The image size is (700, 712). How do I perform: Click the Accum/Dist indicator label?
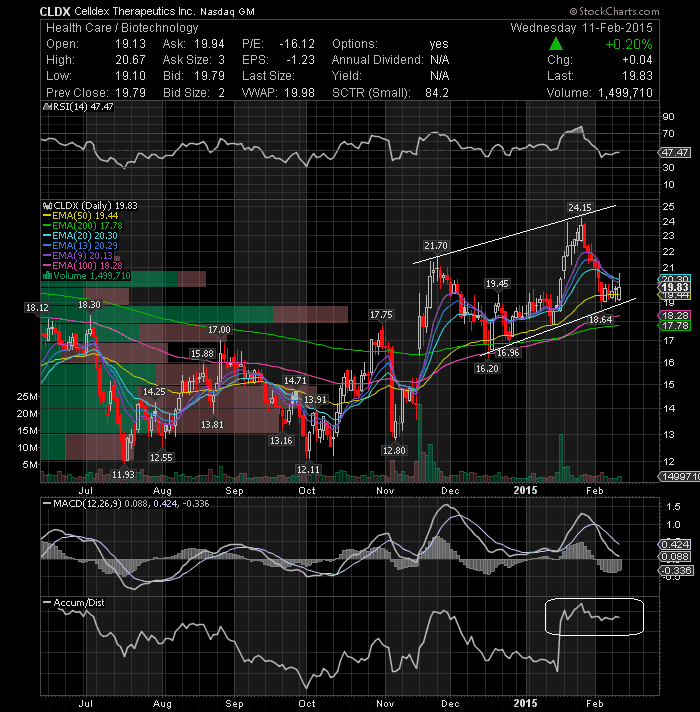pyautogui.click(x=74, y=603)
